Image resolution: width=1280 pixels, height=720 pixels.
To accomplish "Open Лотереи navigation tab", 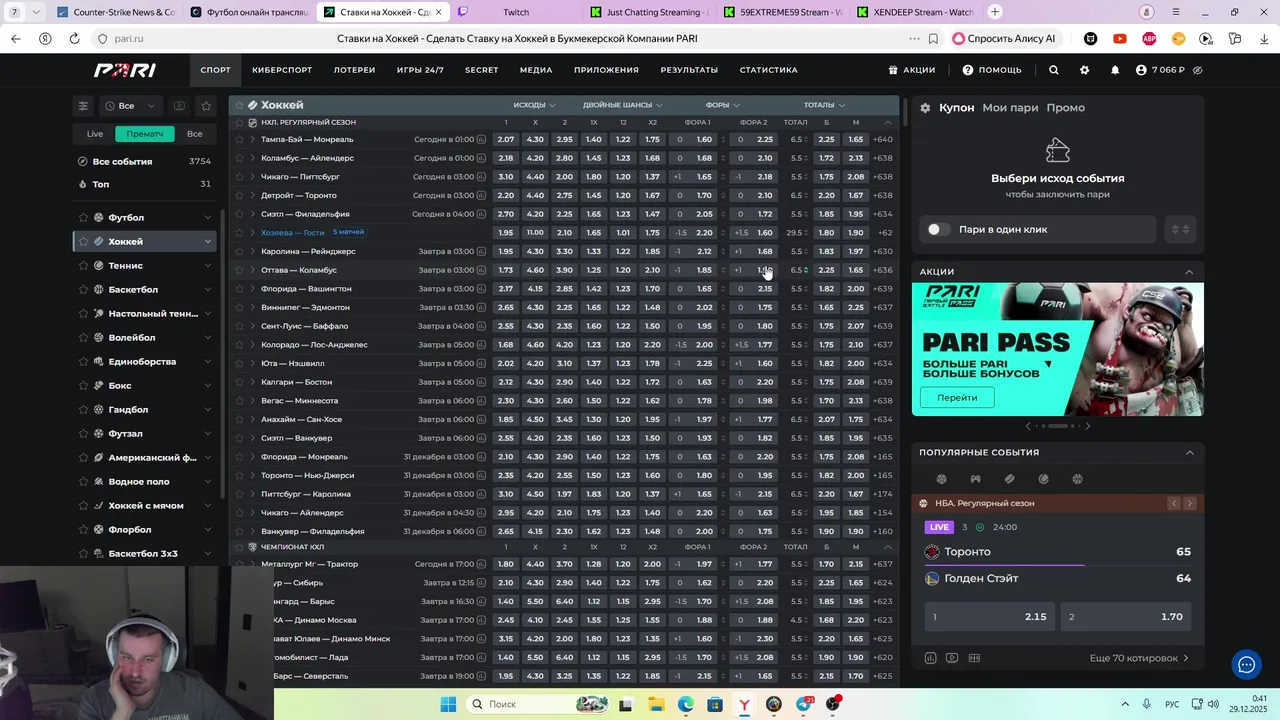I will point(354,70).
